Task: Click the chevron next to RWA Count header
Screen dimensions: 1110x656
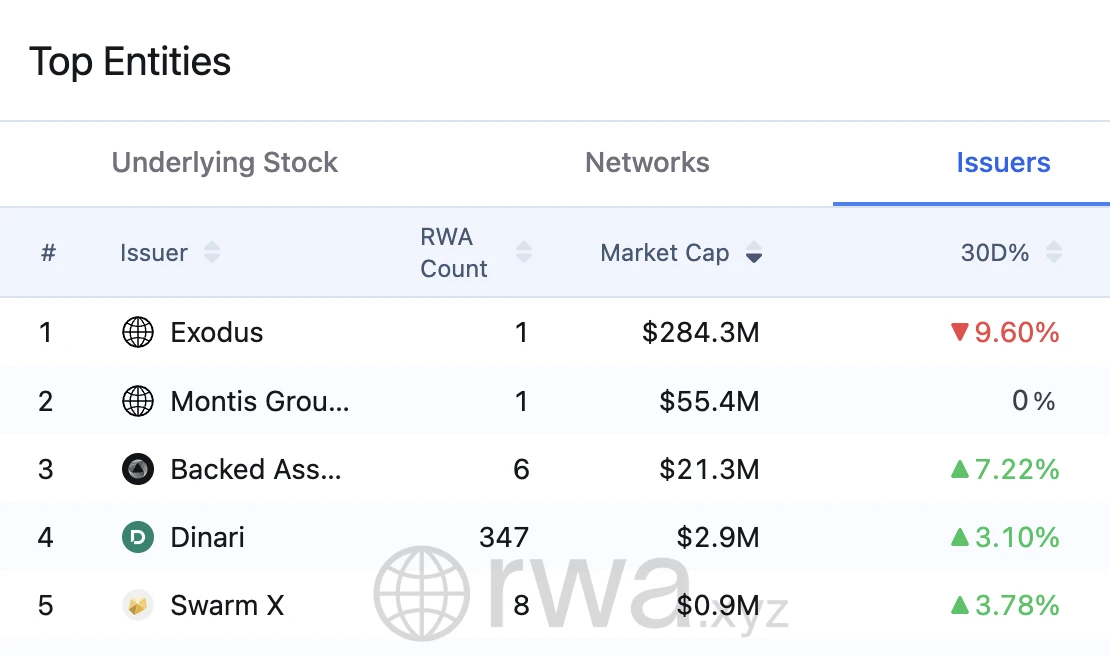Action: 524,252
